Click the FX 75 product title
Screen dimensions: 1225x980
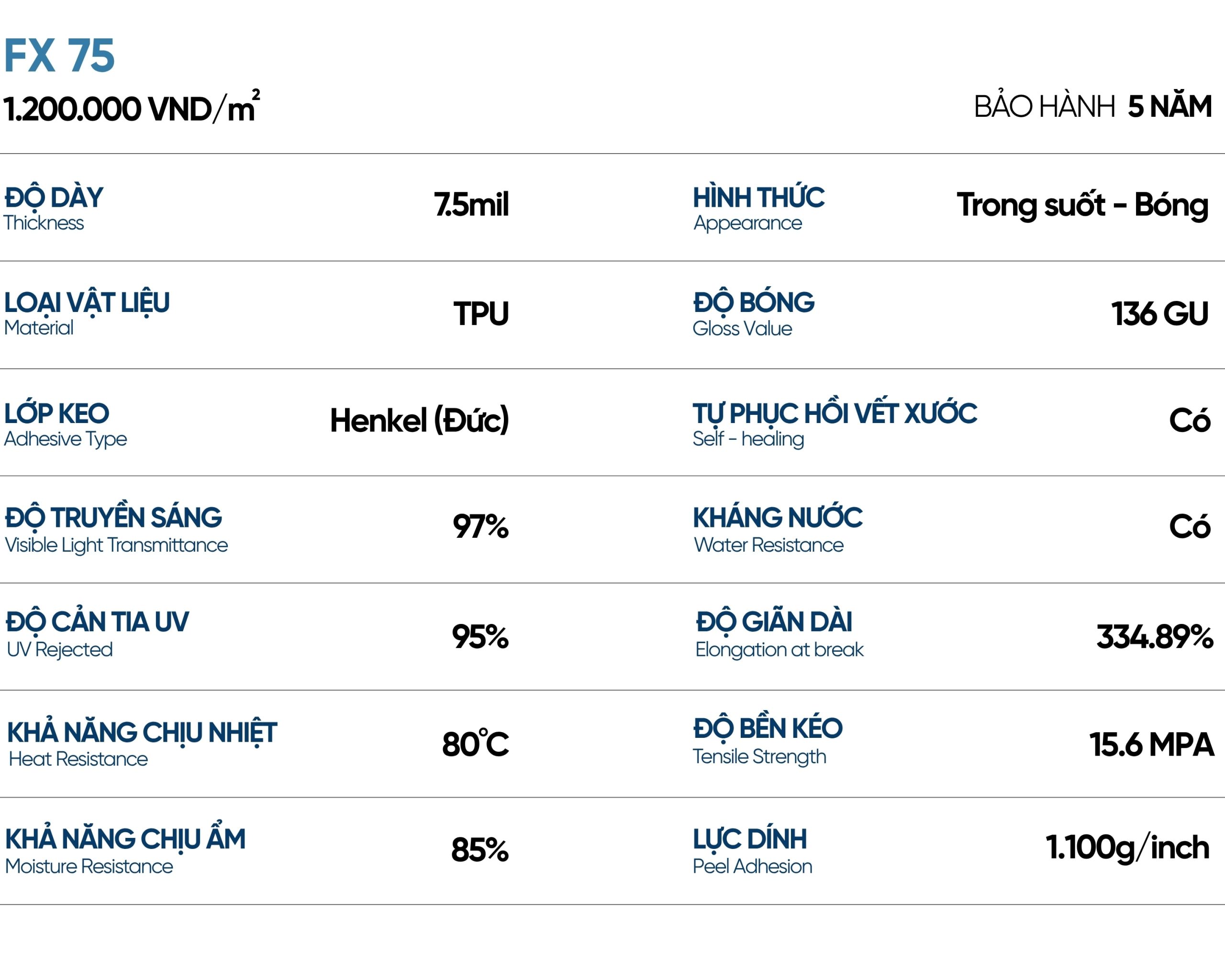pyautogui.click(x=59, y=56)
